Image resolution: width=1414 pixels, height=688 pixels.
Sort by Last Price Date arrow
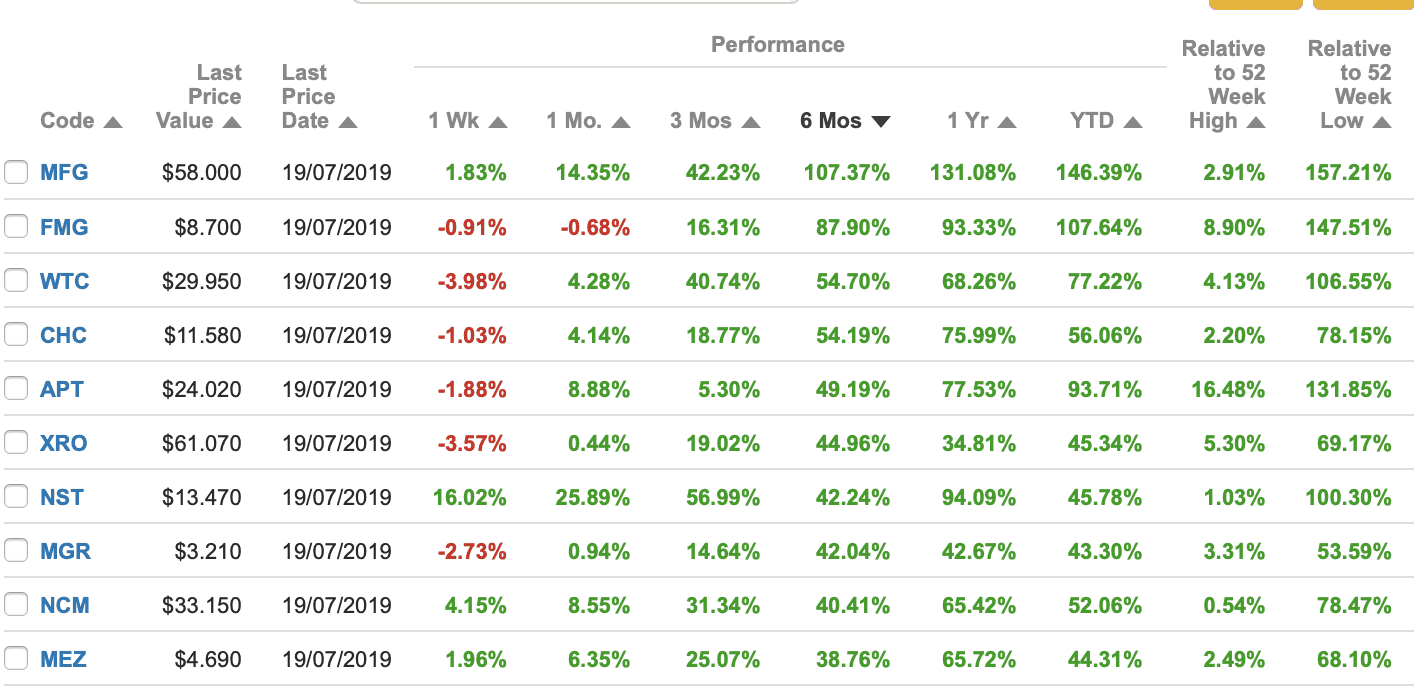[x=348, y=122]
